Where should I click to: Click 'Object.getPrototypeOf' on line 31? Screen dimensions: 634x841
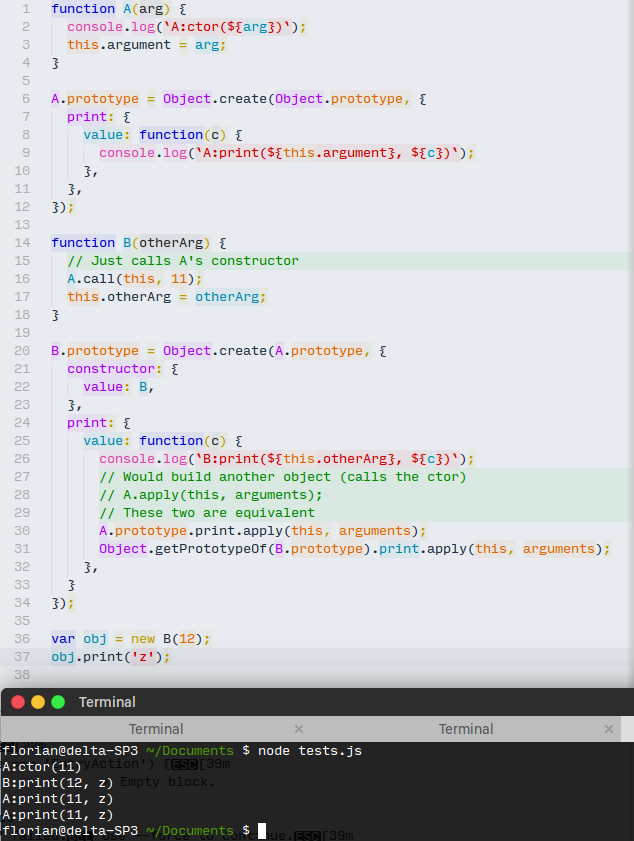[x=170, y=549]
